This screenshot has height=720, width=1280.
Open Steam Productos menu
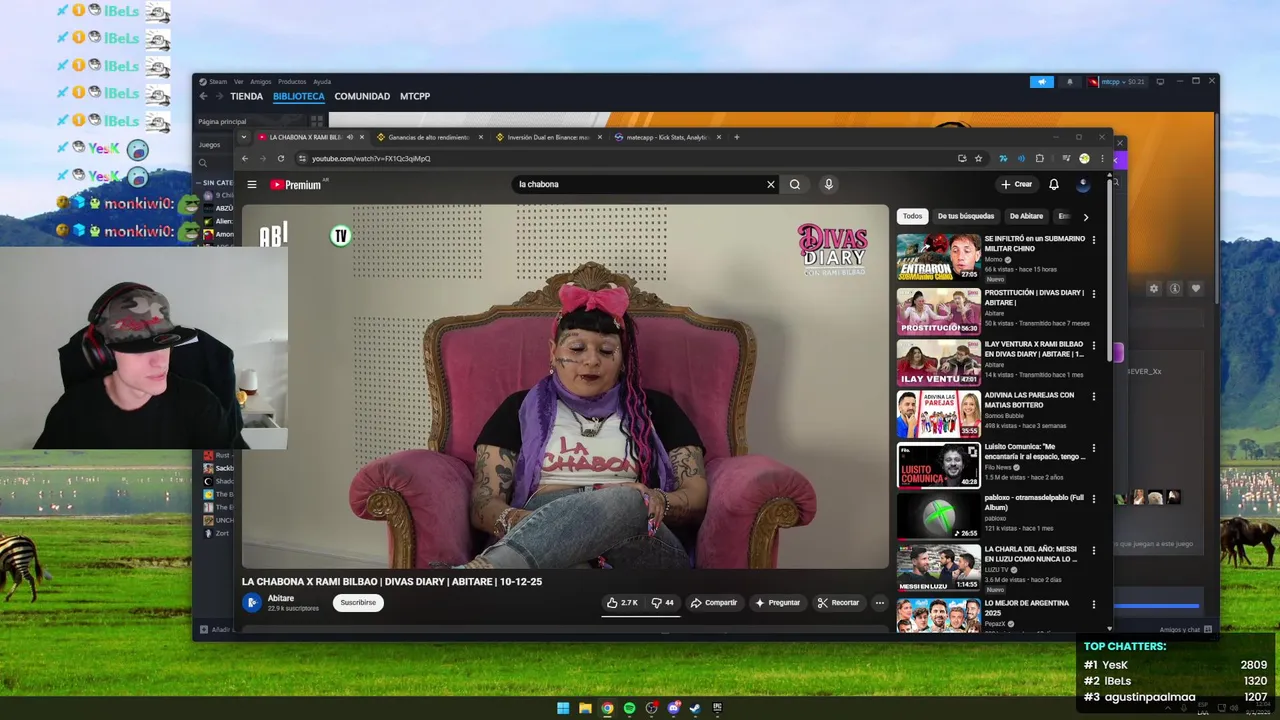292,82
